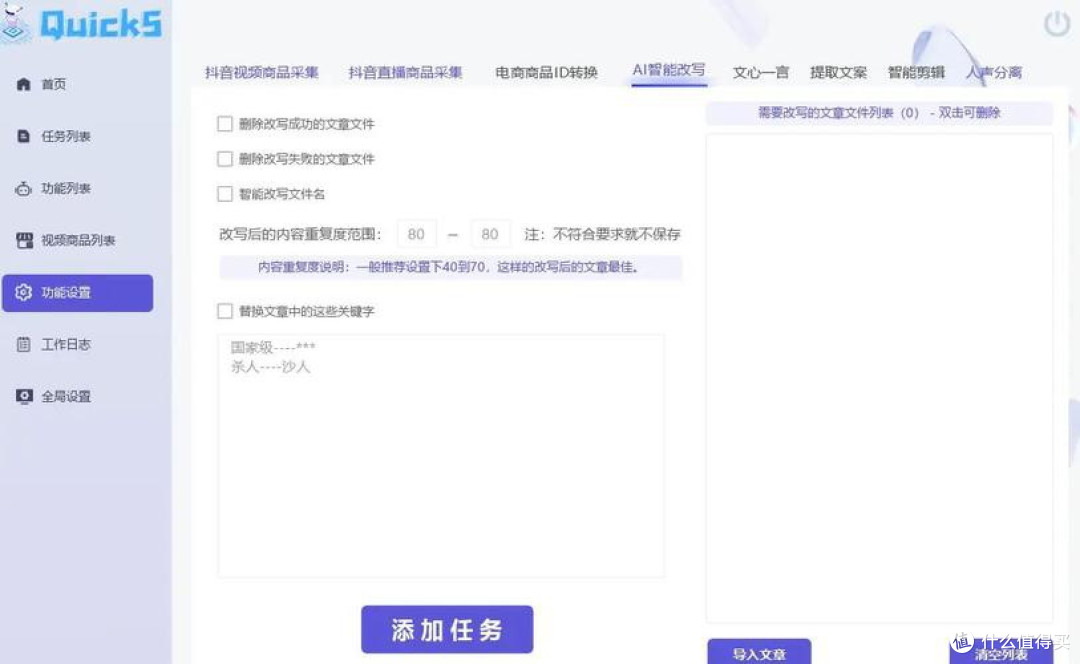
Task: Switch to 智能剪辑 tab
Action: point(916,72)
